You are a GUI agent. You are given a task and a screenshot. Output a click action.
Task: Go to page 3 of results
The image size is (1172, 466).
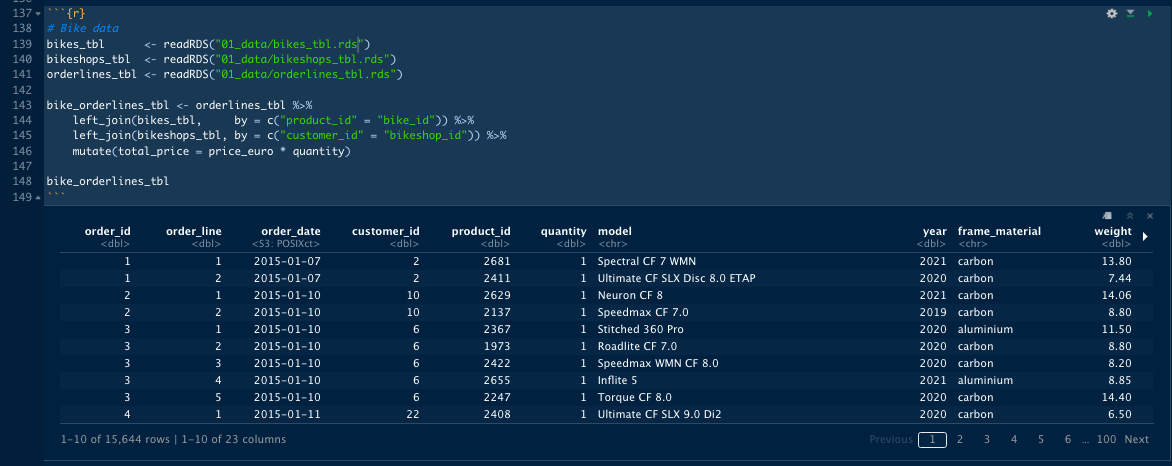[987, 440]
